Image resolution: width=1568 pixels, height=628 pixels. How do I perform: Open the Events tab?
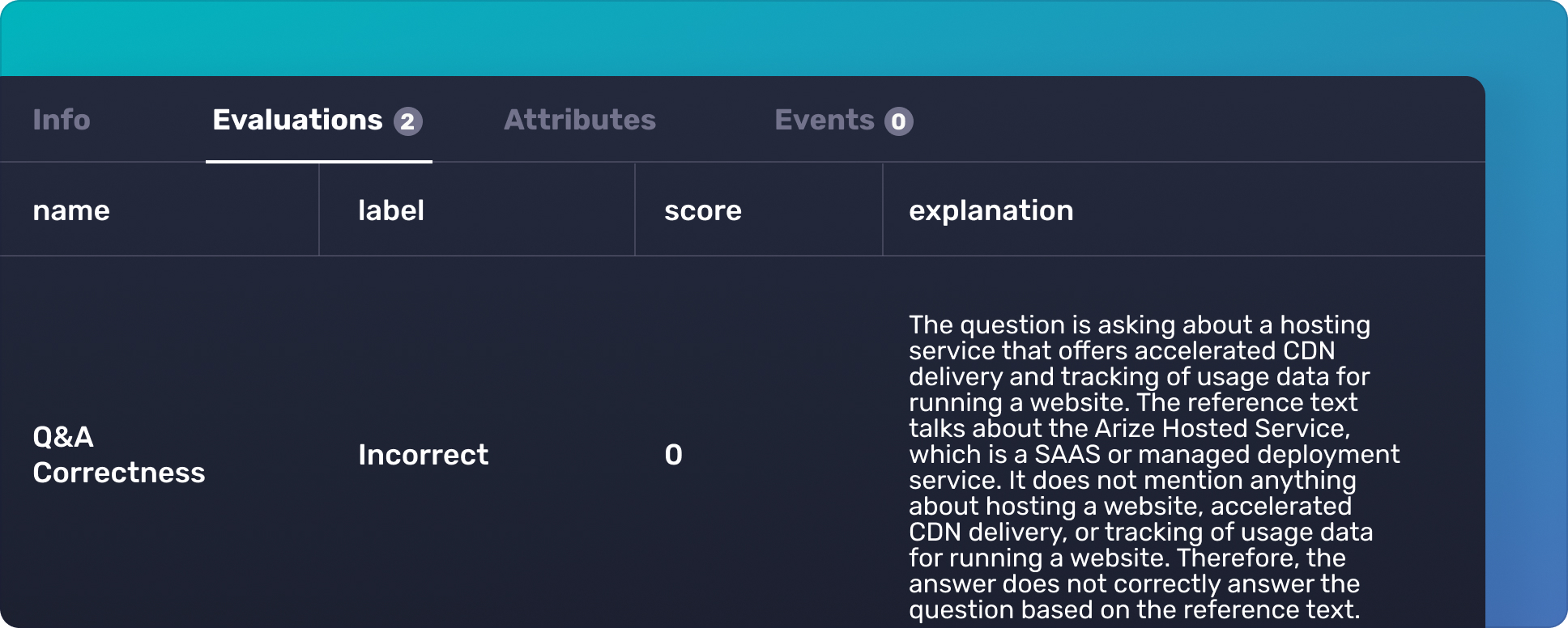pos(843,120)
